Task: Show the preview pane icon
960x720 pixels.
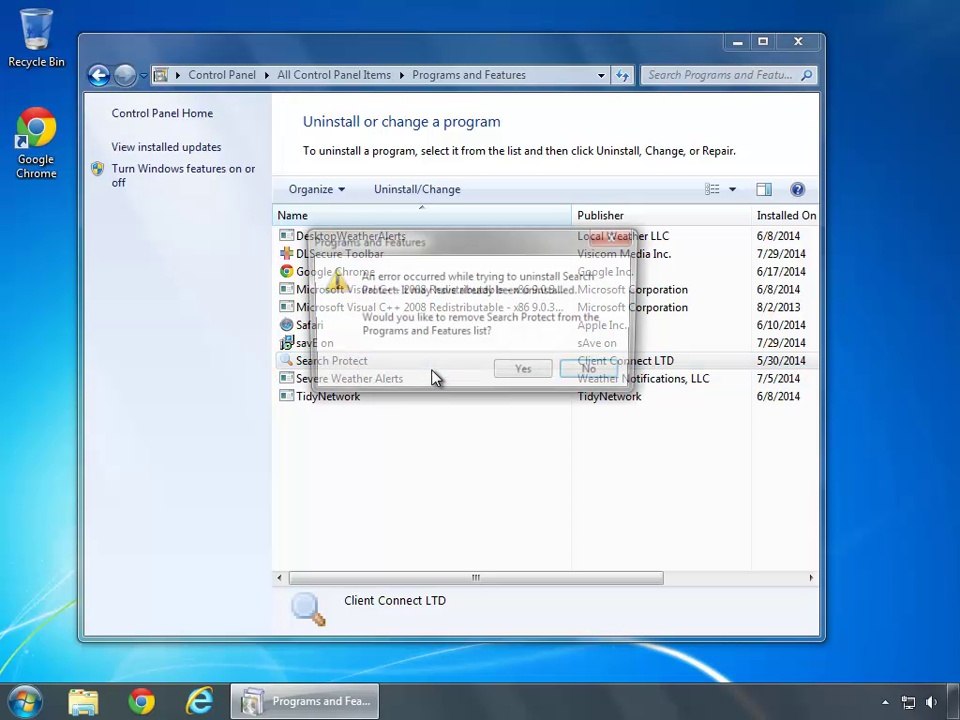Action: tap(763, 189)
